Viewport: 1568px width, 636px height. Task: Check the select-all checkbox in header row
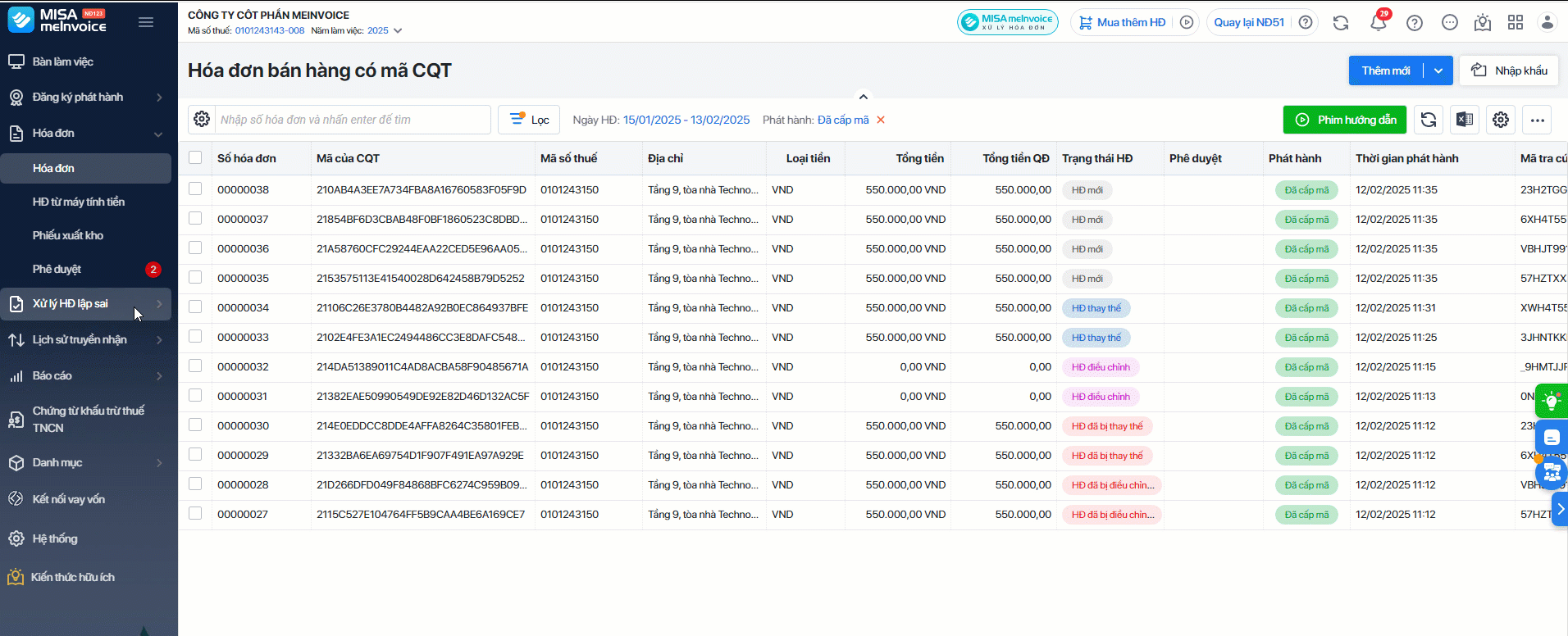click(195, 157)
